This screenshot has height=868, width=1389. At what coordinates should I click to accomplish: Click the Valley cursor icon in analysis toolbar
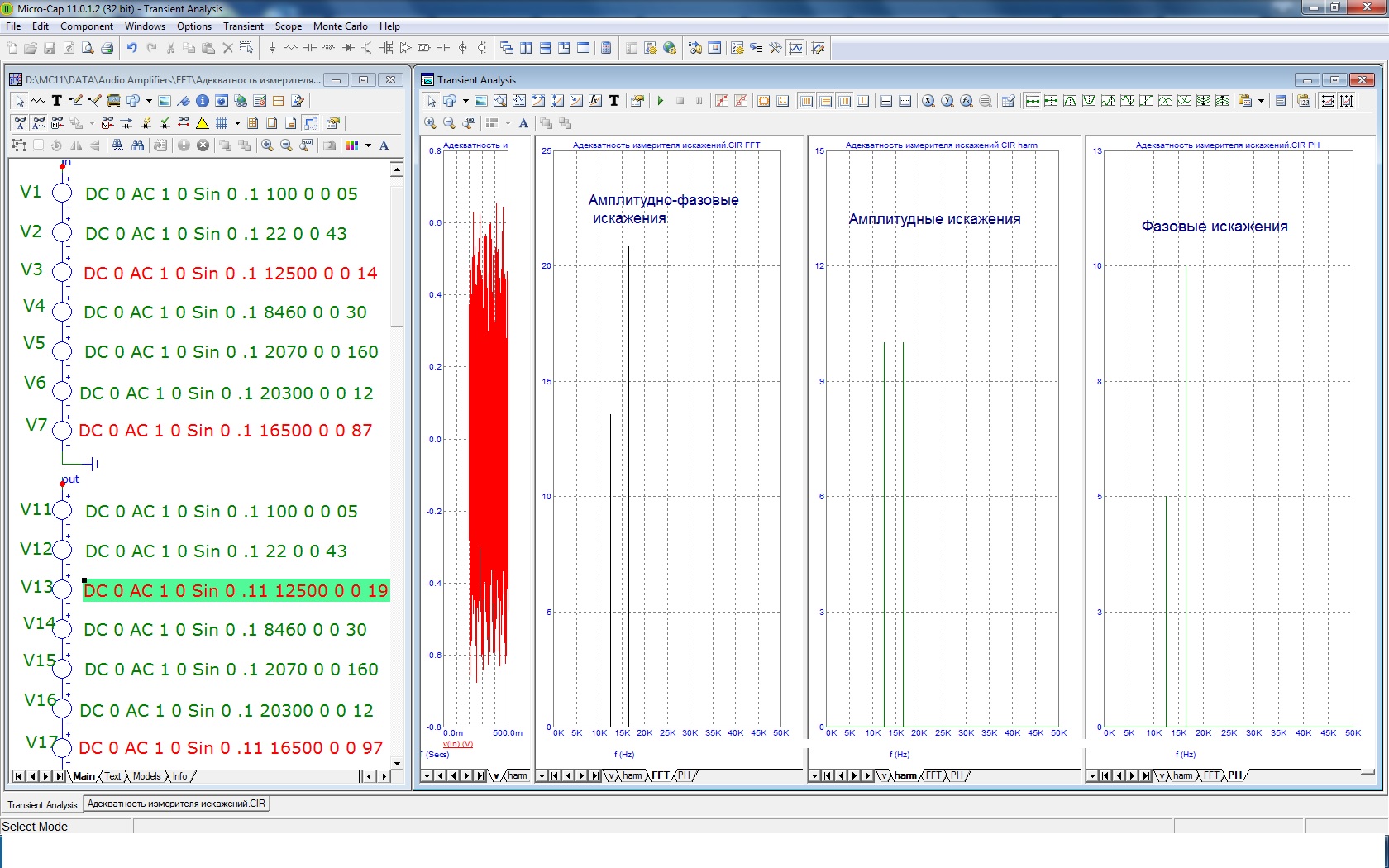[1089, 101]
